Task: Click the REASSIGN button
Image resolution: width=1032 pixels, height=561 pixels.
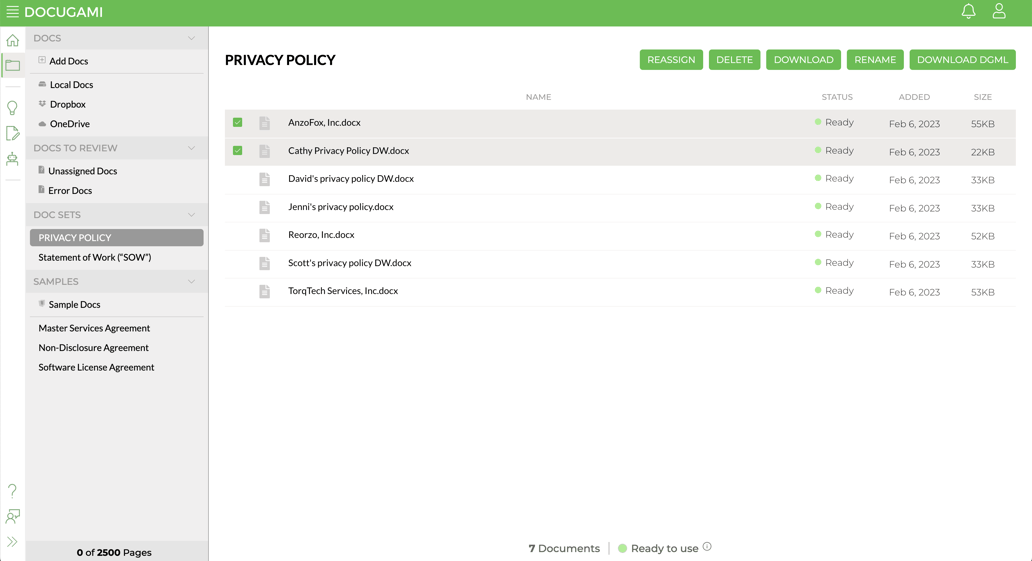Action: (x=671, y=60)
